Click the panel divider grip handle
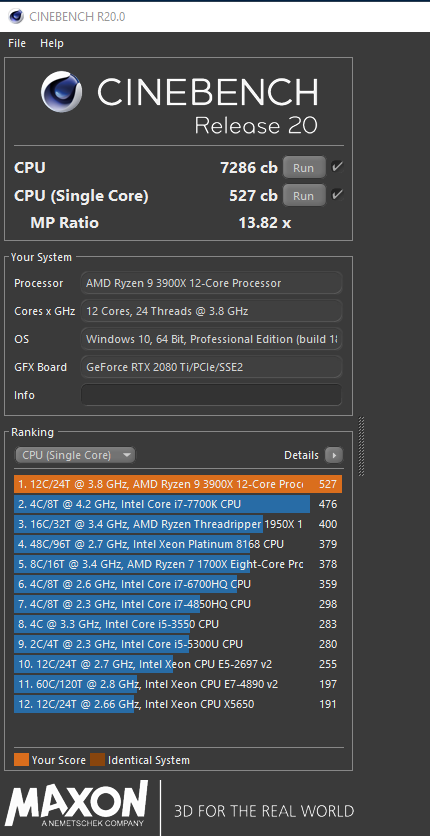 click(362, 446)
